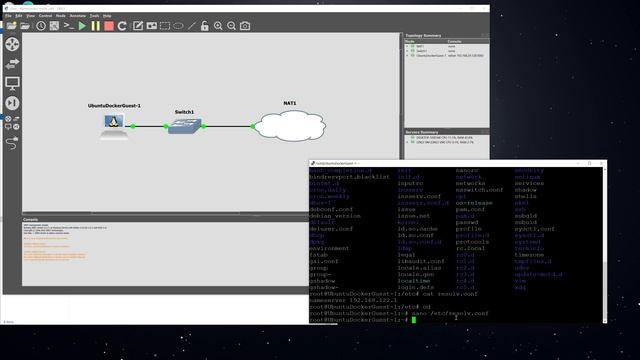
Task: Select the Add a link cable tool
Action: (x=12, y=142)
